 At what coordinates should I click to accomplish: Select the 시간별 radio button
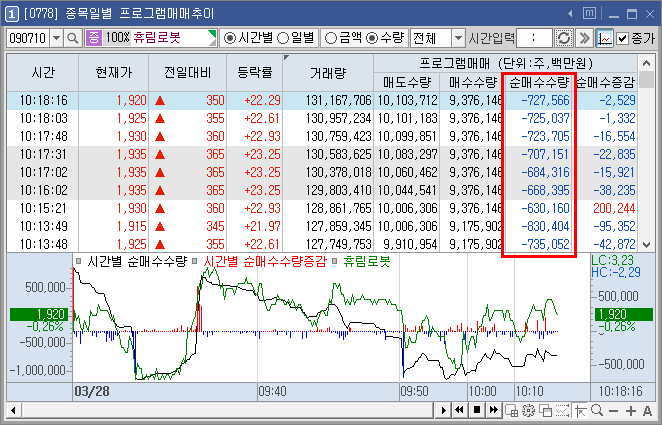[229, 38]
